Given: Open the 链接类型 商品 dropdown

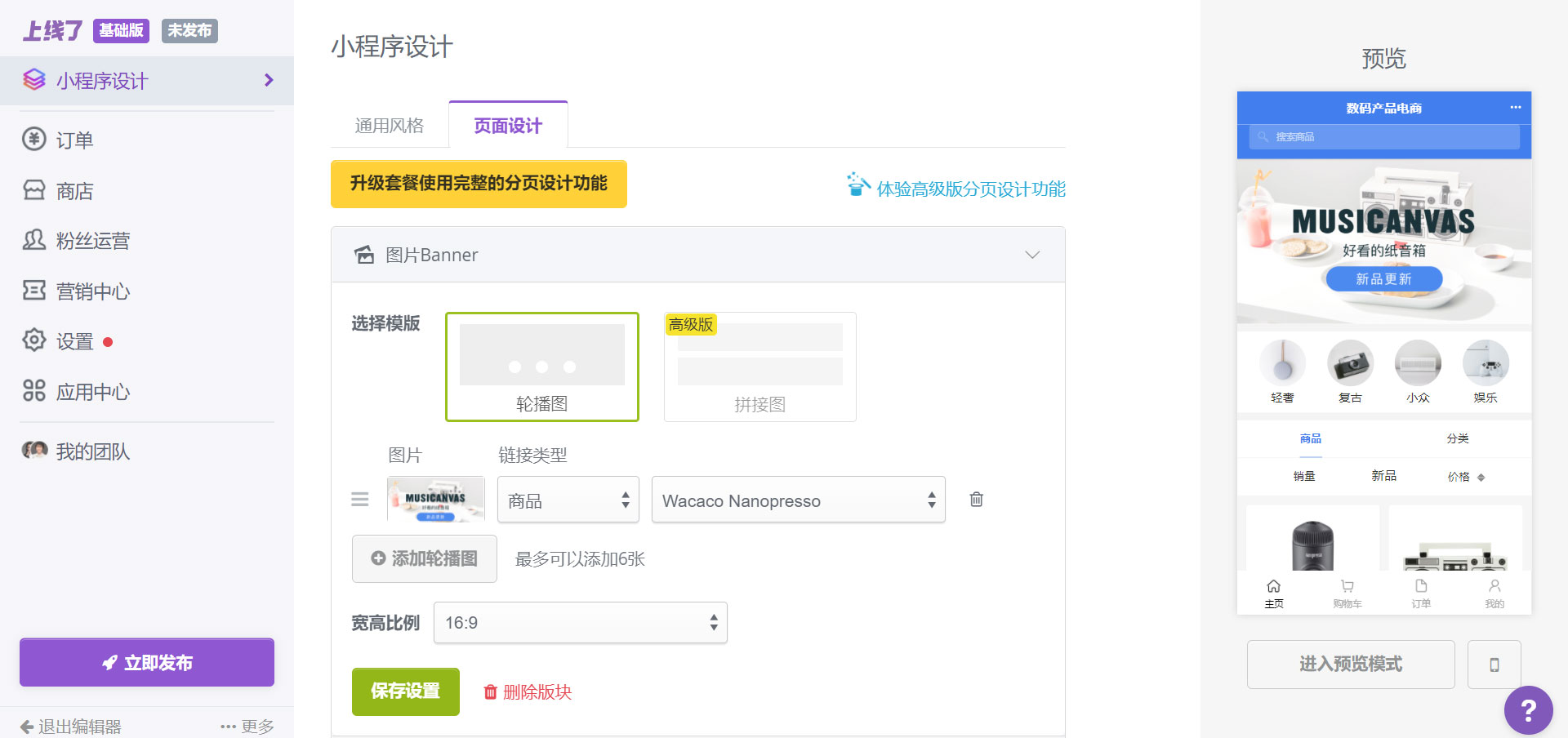Looking at the screenshot, I should click(x=568, y=499).
